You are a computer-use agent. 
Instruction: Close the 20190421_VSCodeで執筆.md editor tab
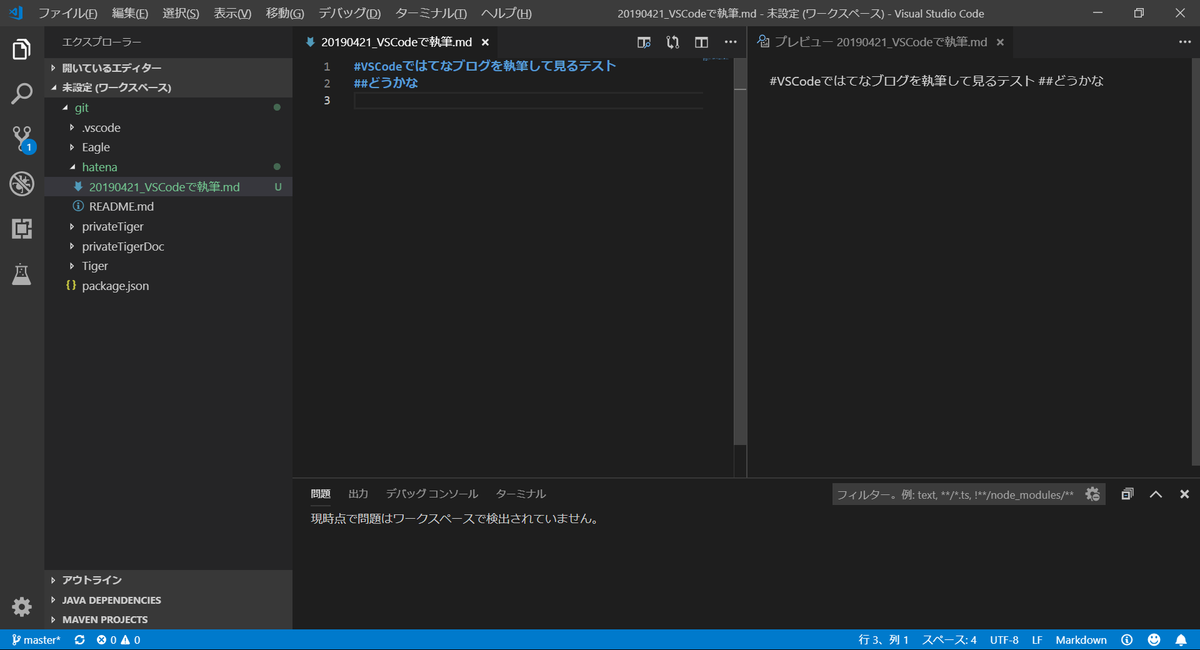pos(486,42)
